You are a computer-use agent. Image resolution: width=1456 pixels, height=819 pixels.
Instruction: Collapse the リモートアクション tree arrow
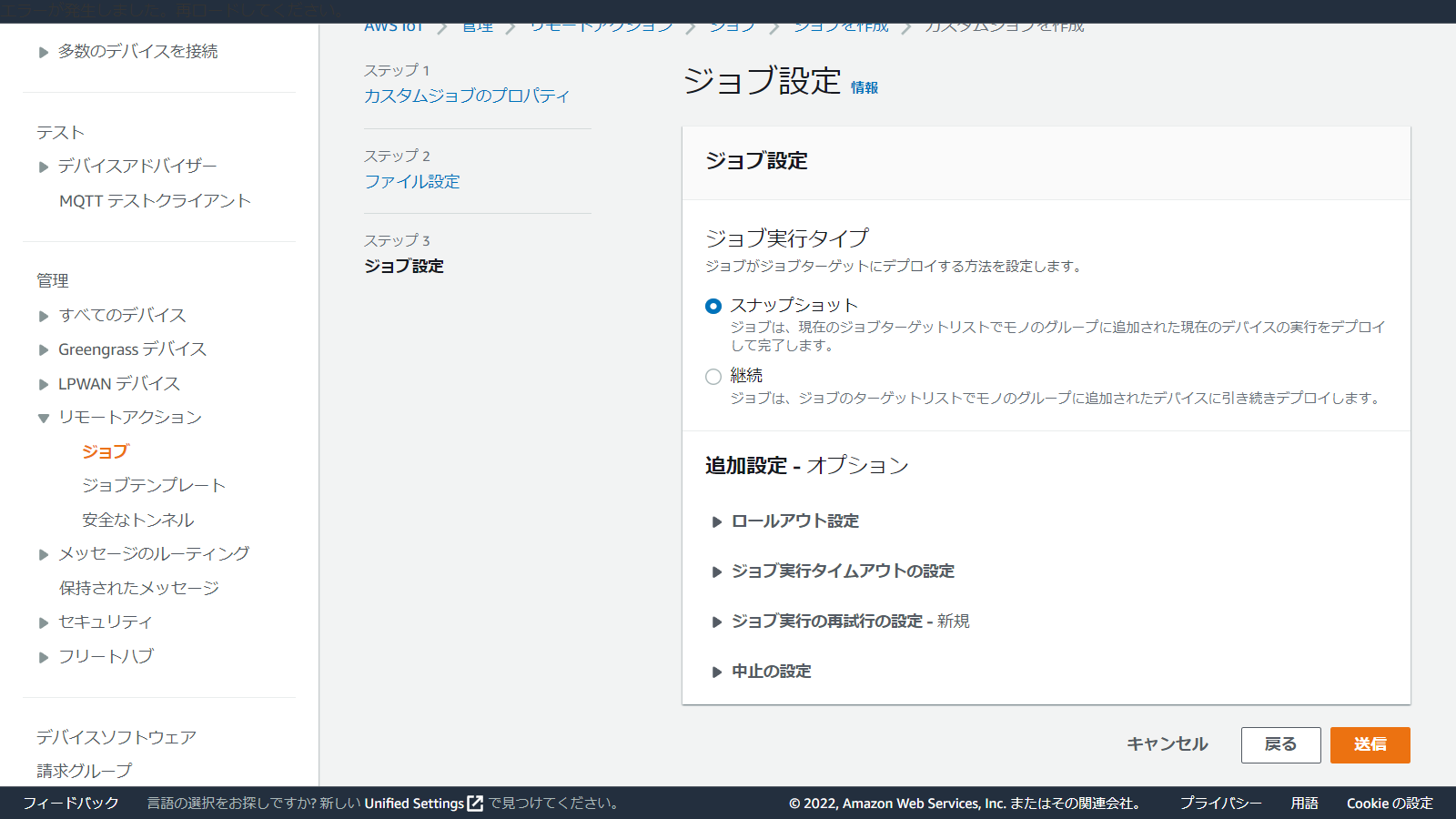point(44,419)
